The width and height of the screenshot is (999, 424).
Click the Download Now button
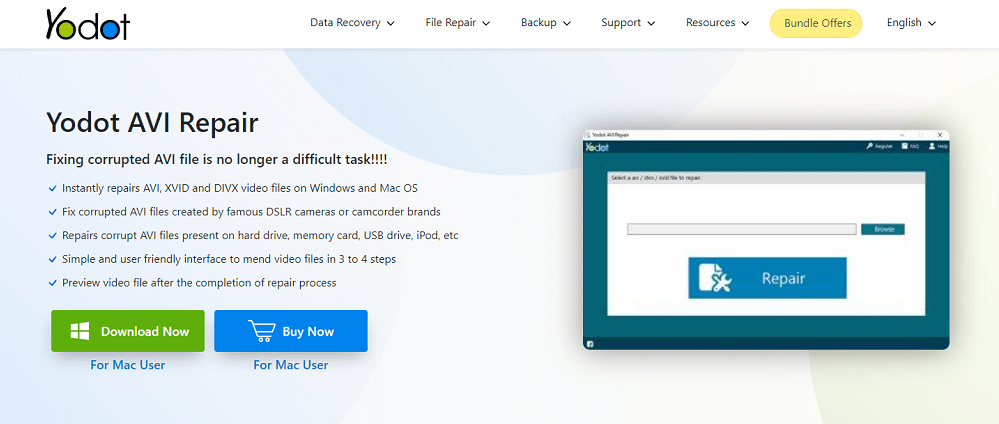[x=127, y=331]
